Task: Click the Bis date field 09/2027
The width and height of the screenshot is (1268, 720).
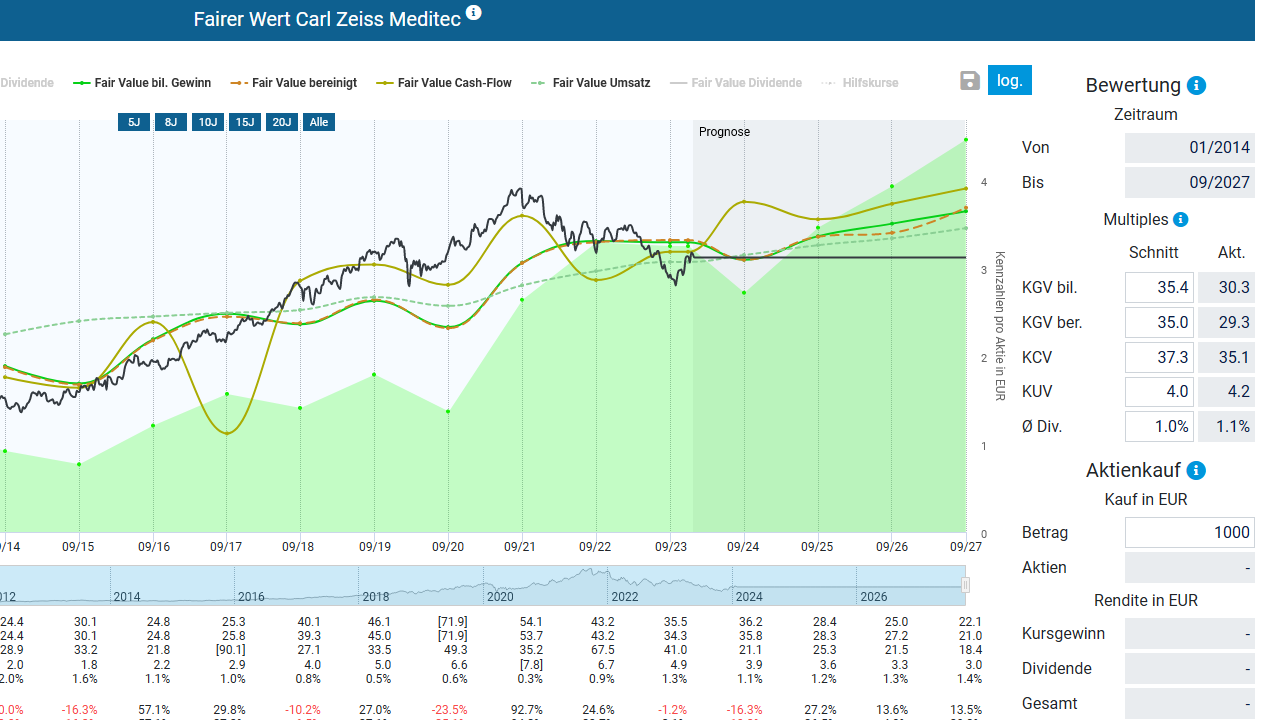Action: 1190,183
